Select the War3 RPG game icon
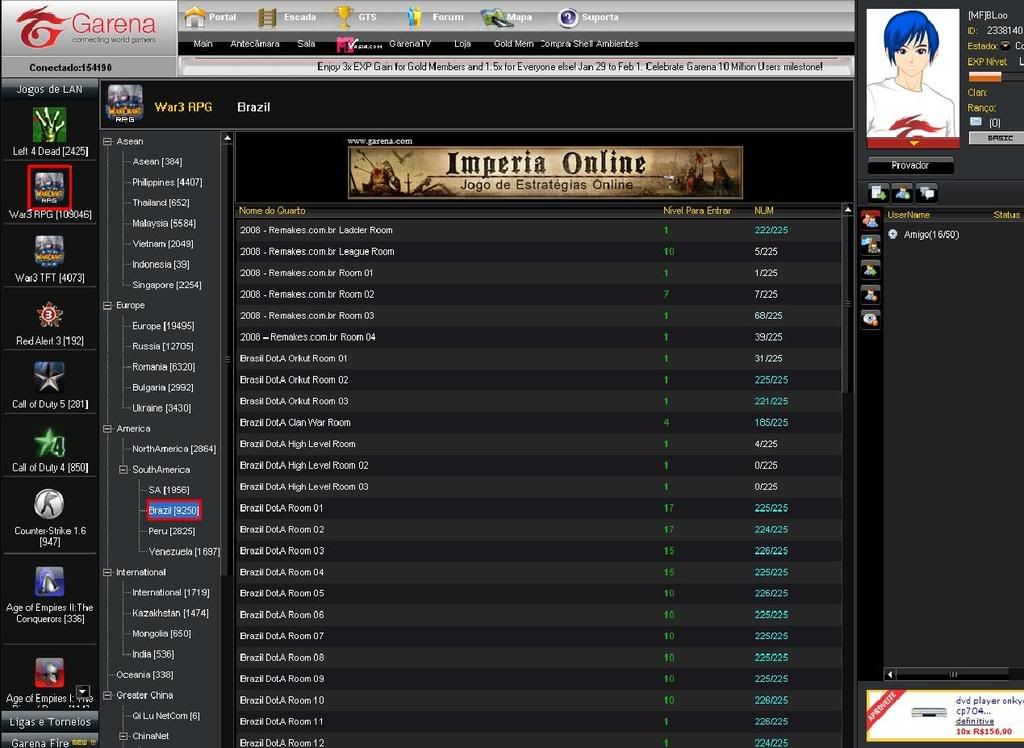The image size is (1024, 748). 50,187
